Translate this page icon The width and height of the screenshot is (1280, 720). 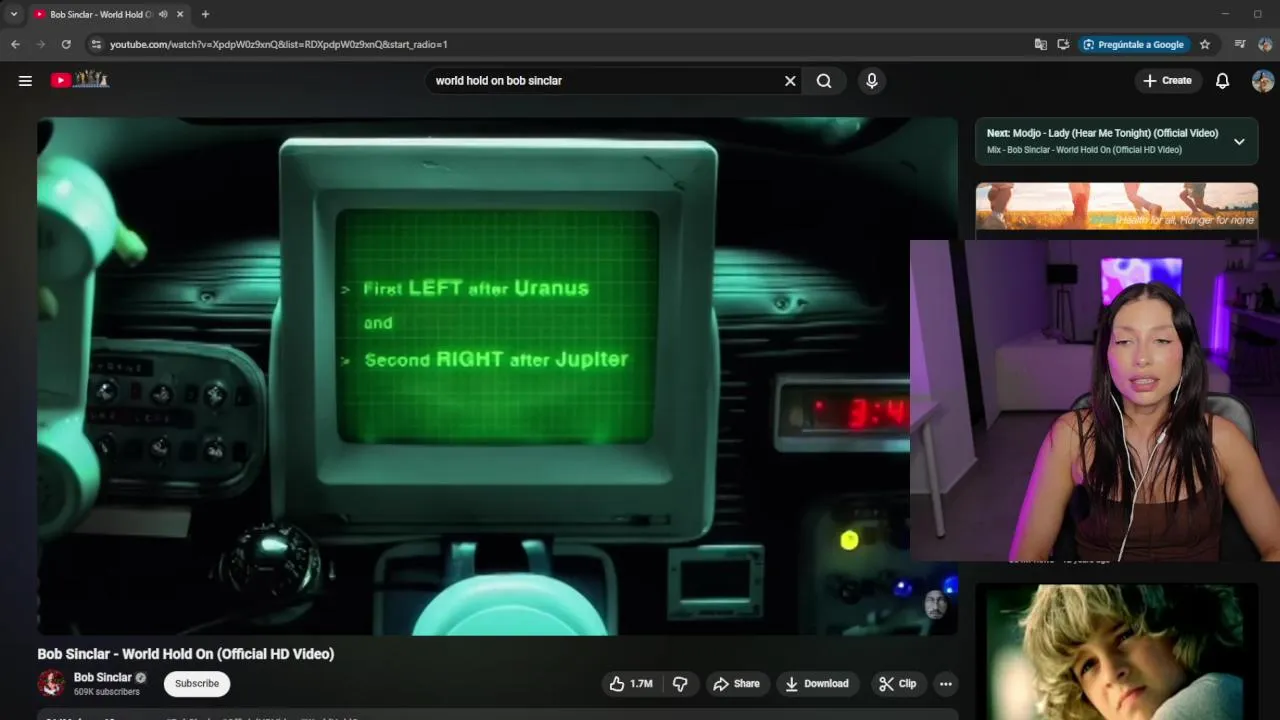pyautogui.click(x=1041, y=44)
